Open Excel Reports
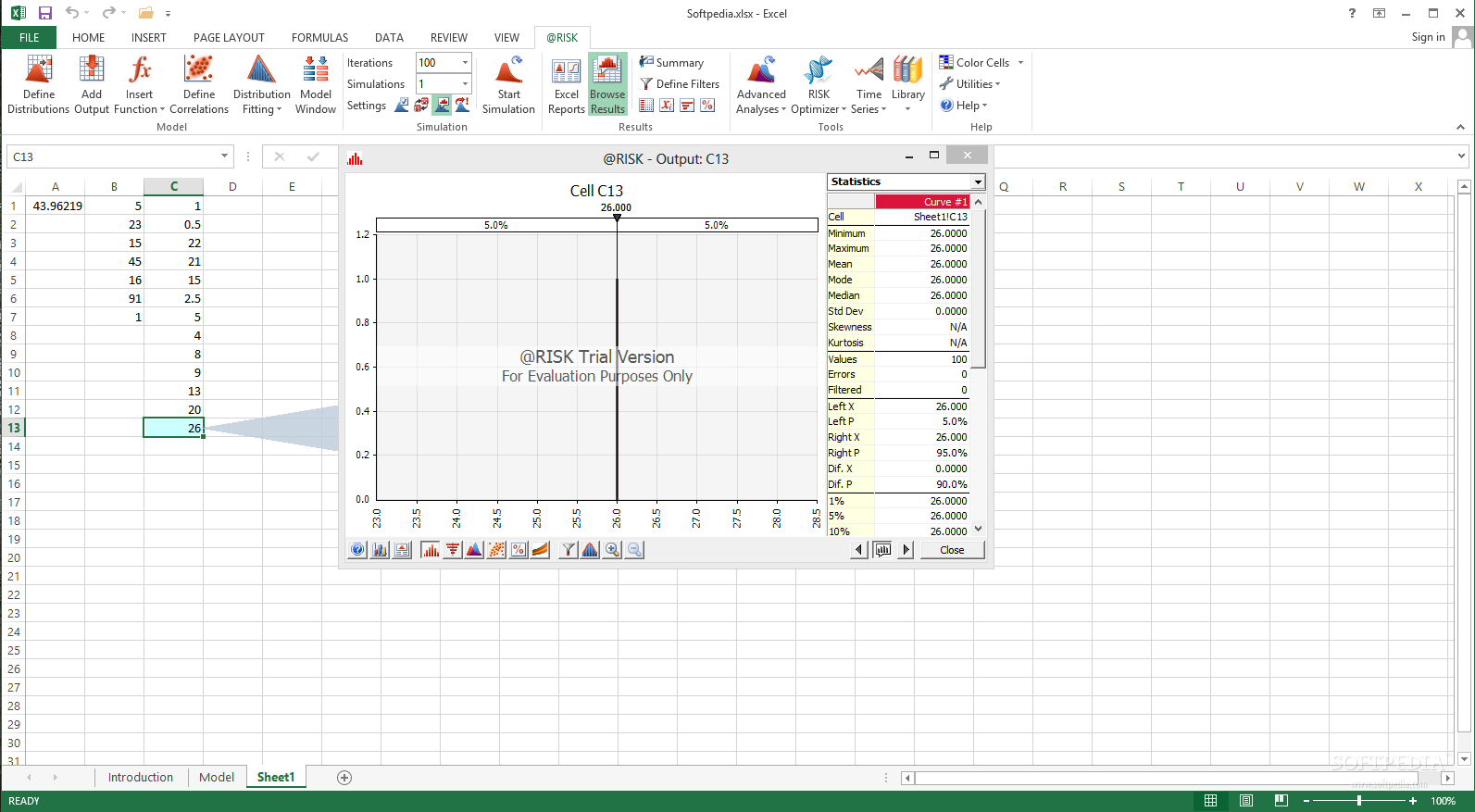 pos(566,84)
